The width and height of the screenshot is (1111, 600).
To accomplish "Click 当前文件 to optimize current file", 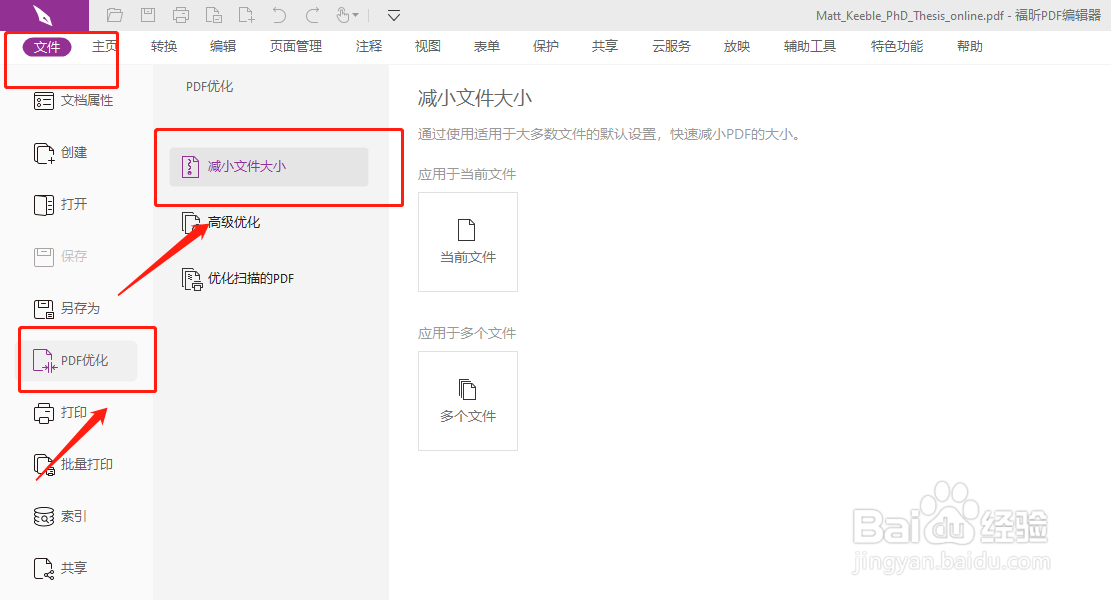I will tap(467, 242).
